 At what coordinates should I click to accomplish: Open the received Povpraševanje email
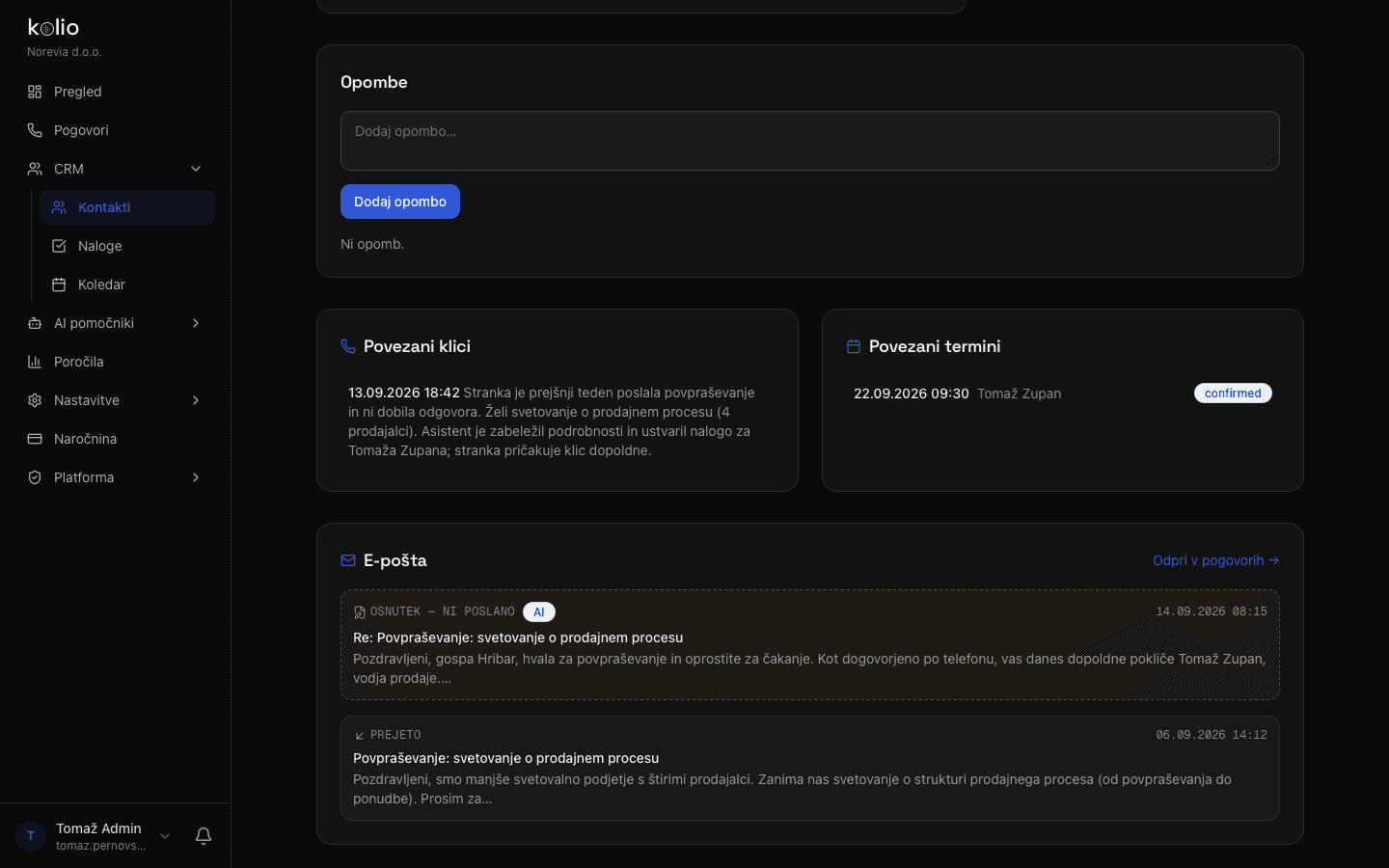point(810,768)
